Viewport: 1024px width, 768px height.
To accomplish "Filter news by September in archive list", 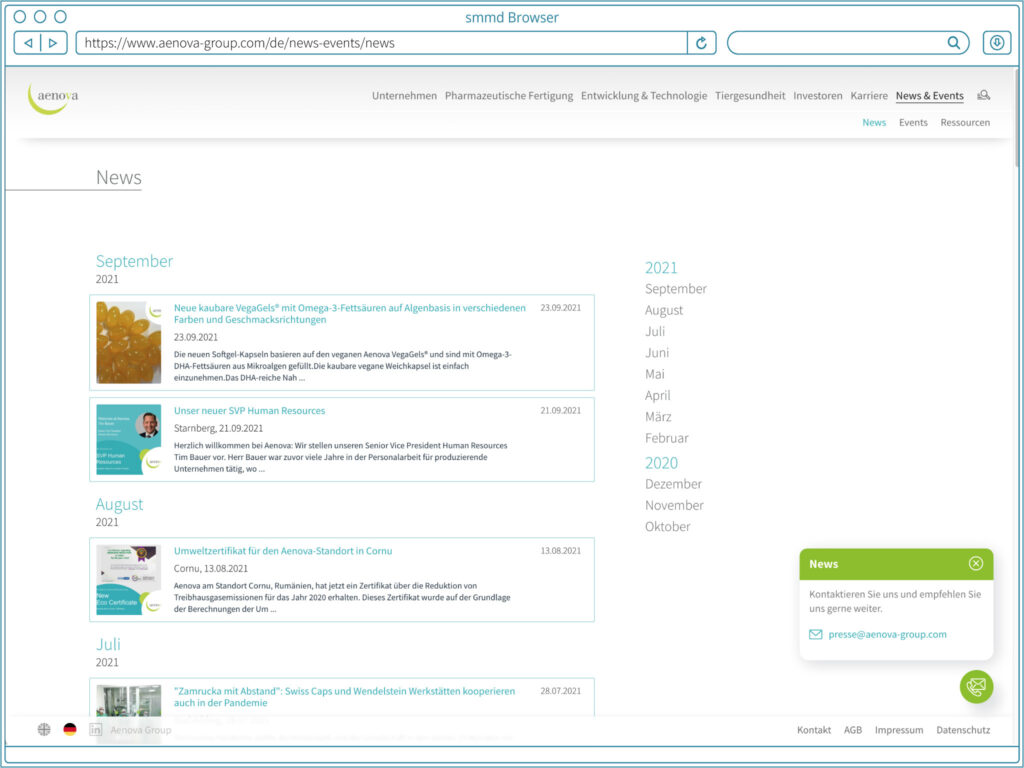I will tap(676, 289).
